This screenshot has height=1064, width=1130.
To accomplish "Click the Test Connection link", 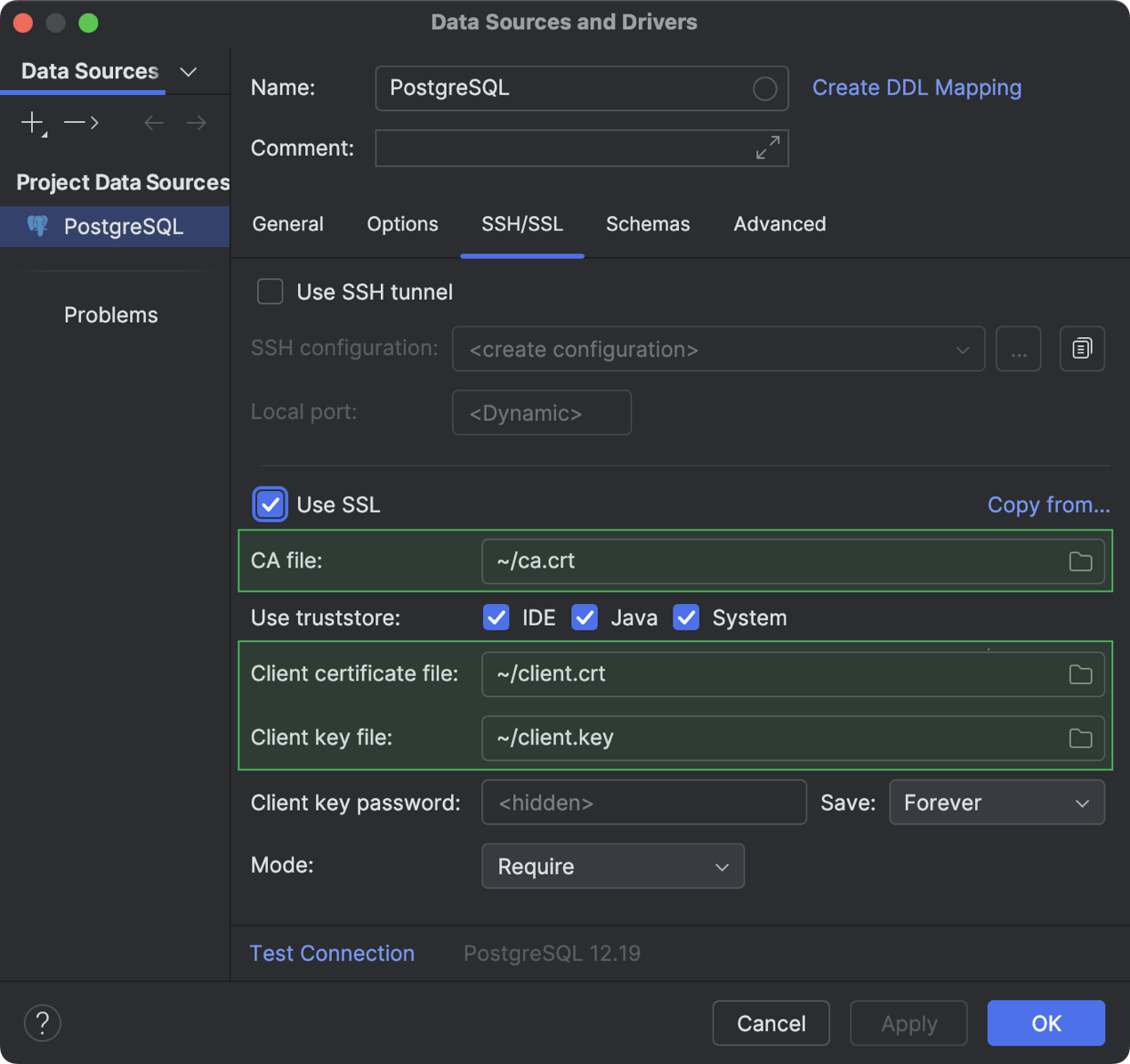I will [332, 954].
